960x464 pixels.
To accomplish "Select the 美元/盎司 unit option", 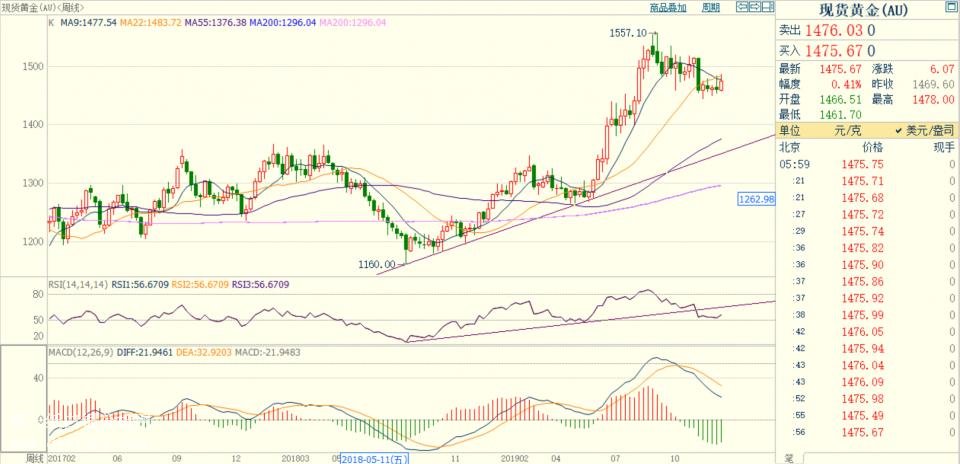I will coord(915,131).
